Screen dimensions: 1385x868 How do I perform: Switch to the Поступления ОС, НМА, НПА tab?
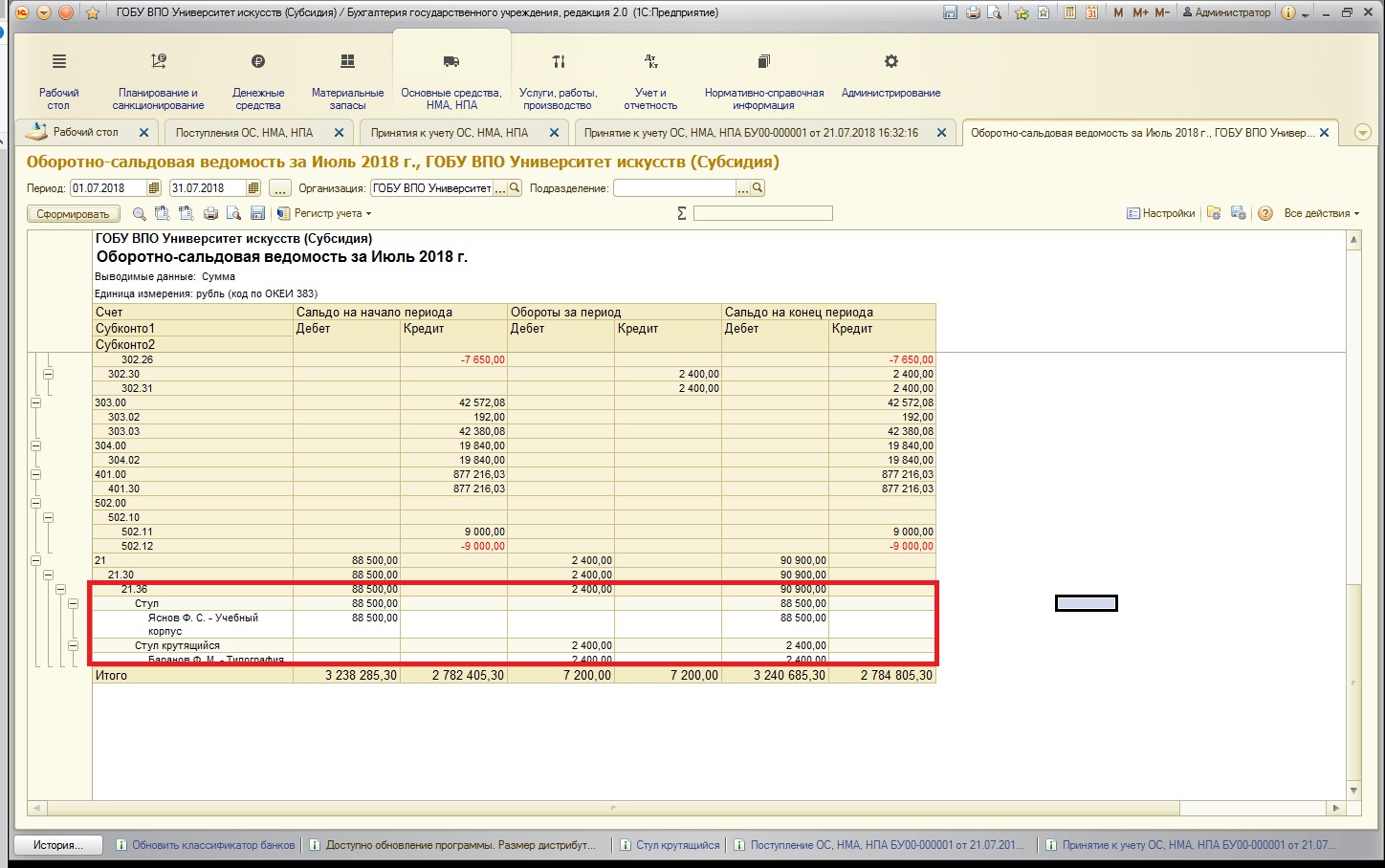(245, 133)
